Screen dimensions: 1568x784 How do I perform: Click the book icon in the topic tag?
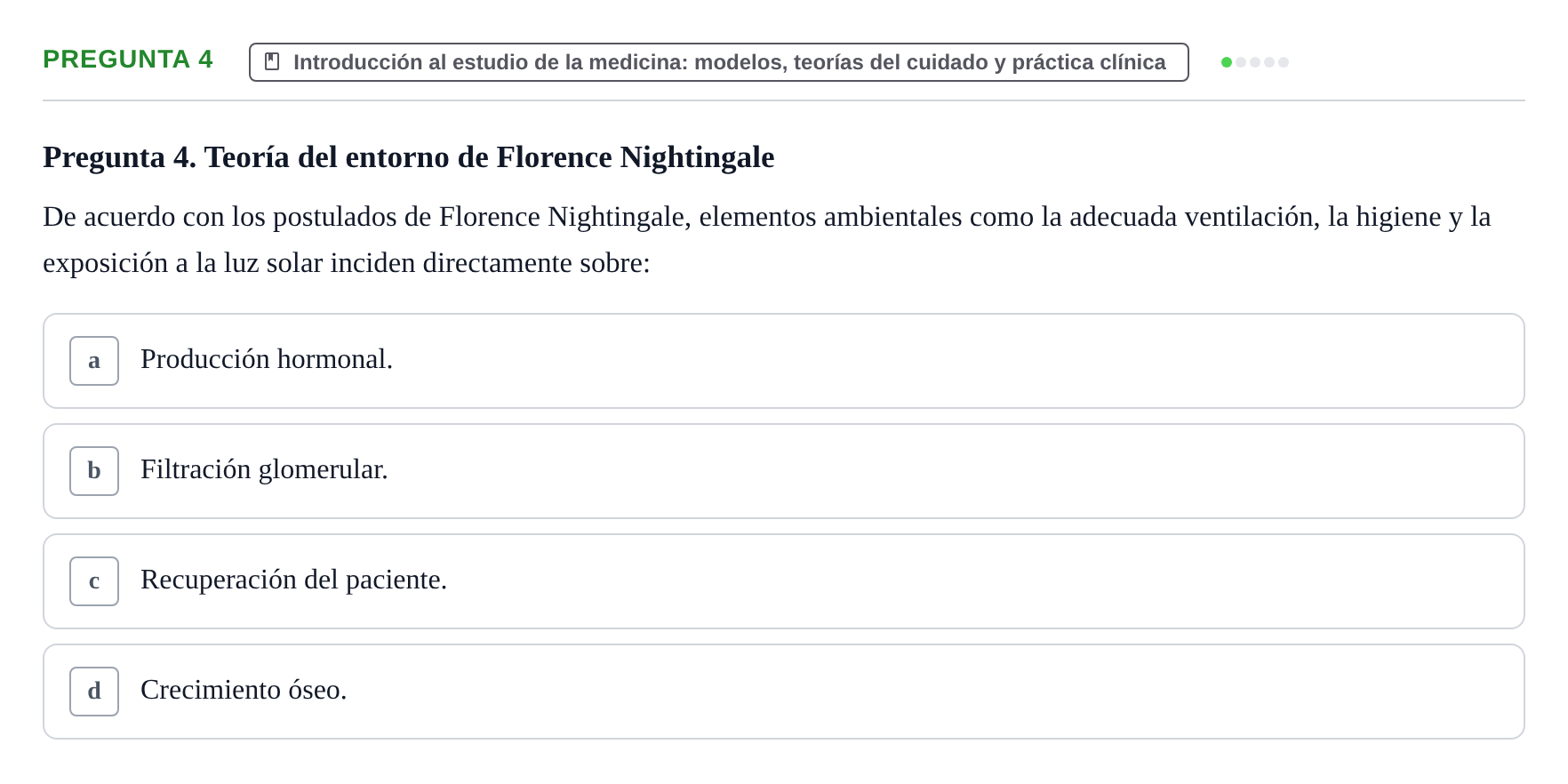tap(272, 61)
